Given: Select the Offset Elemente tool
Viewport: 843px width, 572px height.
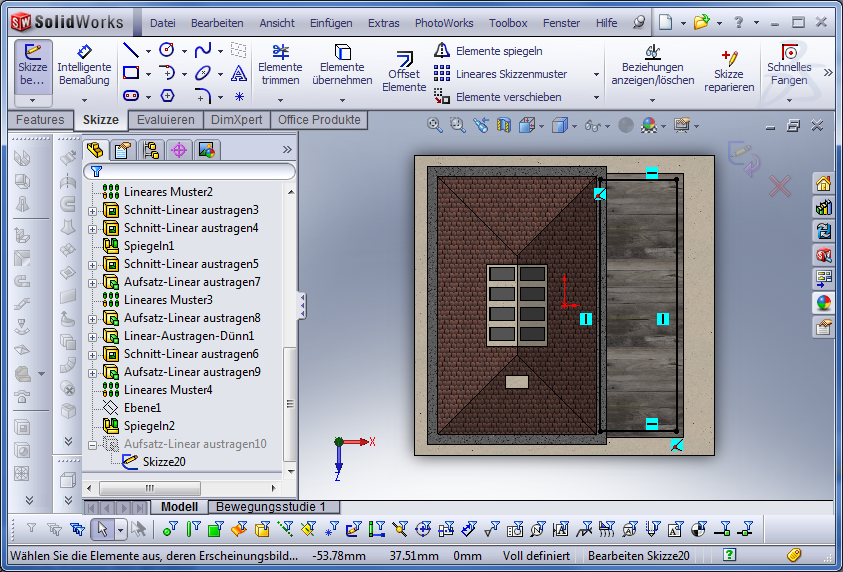Looking at the screenshot, I should tap(404, 72).
